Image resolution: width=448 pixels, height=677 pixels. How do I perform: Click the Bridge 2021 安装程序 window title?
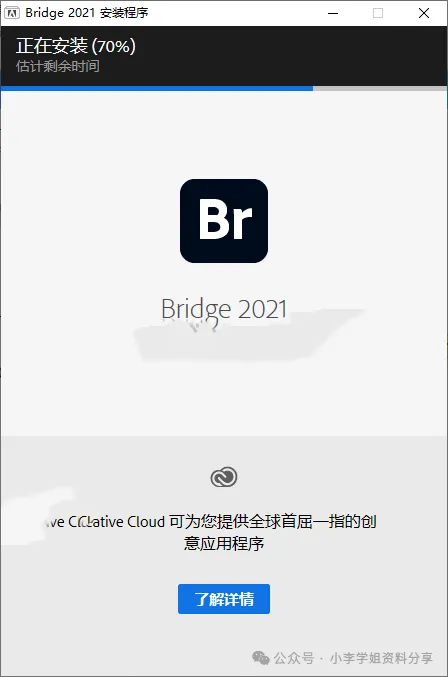pos(87,13)
